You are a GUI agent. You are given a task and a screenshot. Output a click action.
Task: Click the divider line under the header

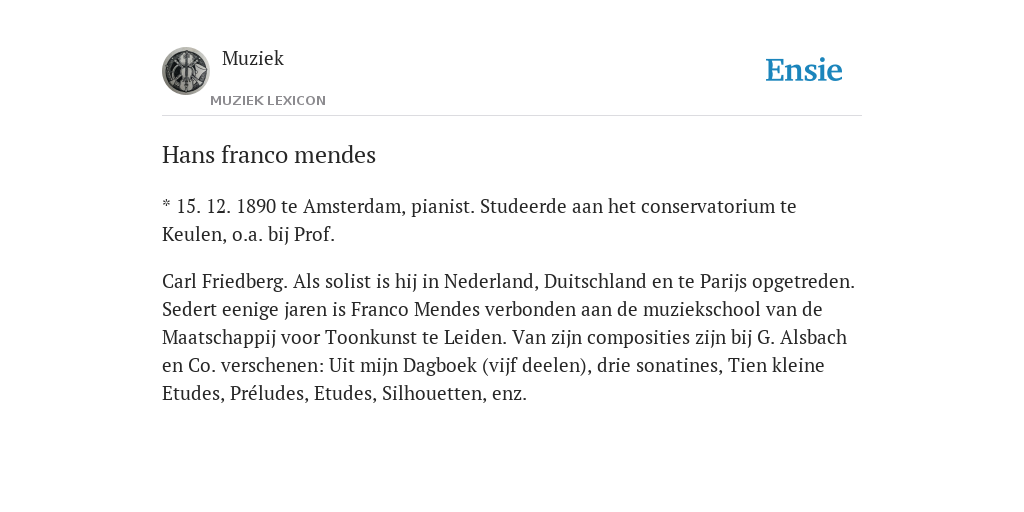512,116
